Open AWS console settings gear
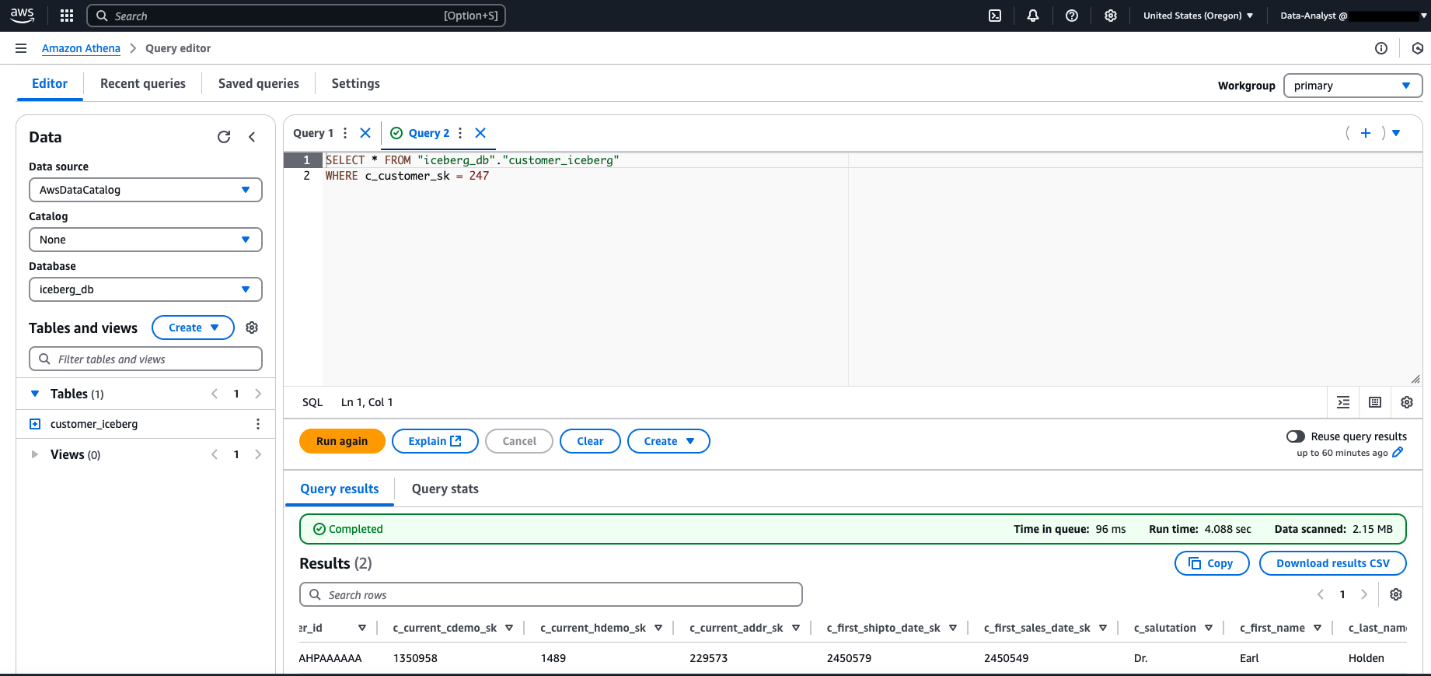1431x676 pixels. tap(1110, 16)
